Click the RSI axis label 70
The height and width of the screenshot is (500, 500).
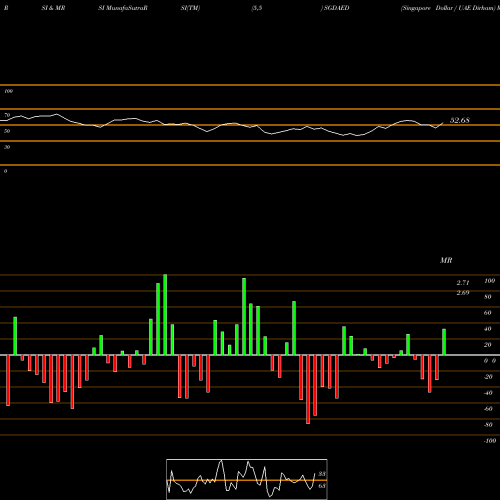tap(7, 115)
